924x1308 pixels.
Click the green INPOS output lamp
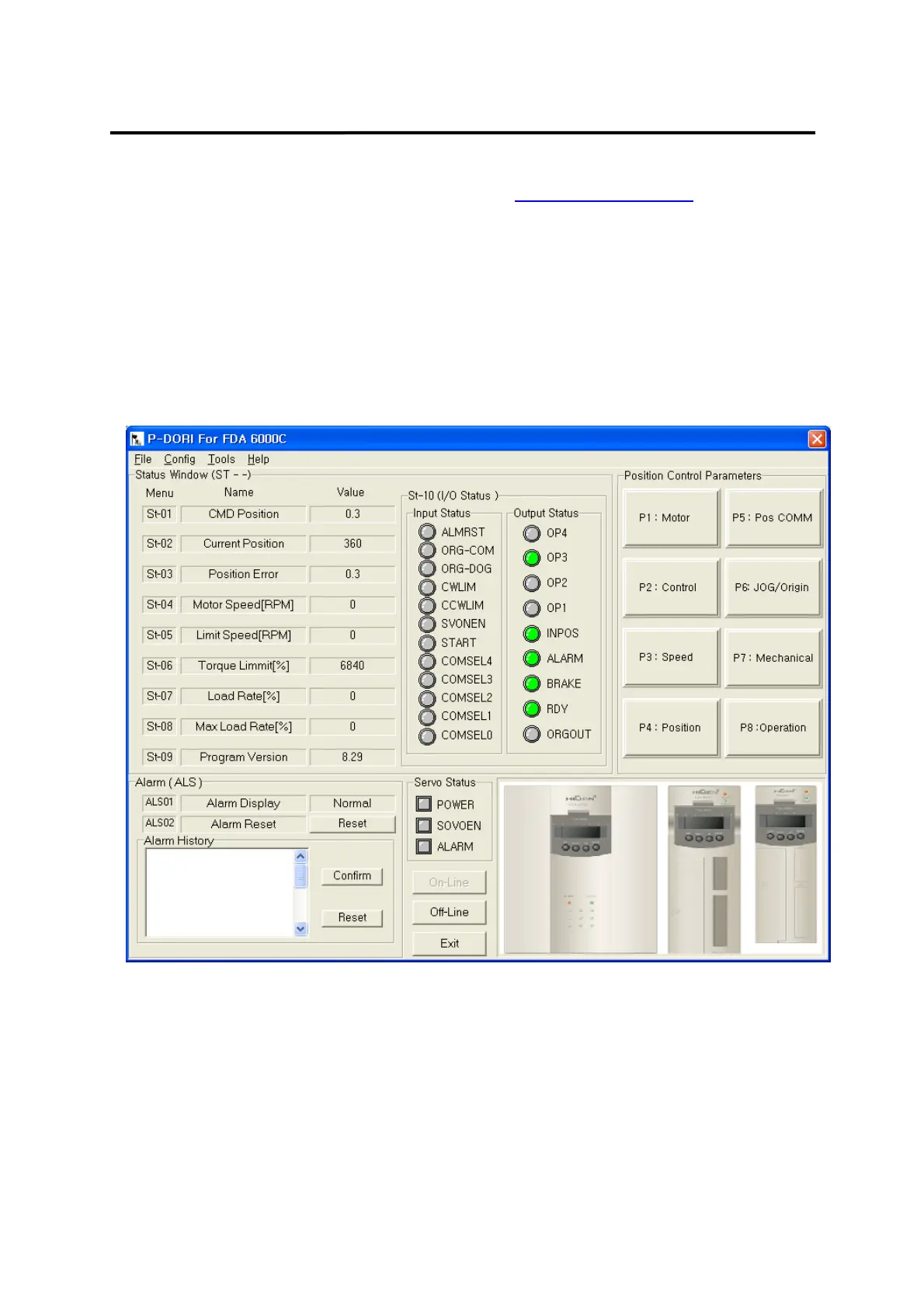532,634
